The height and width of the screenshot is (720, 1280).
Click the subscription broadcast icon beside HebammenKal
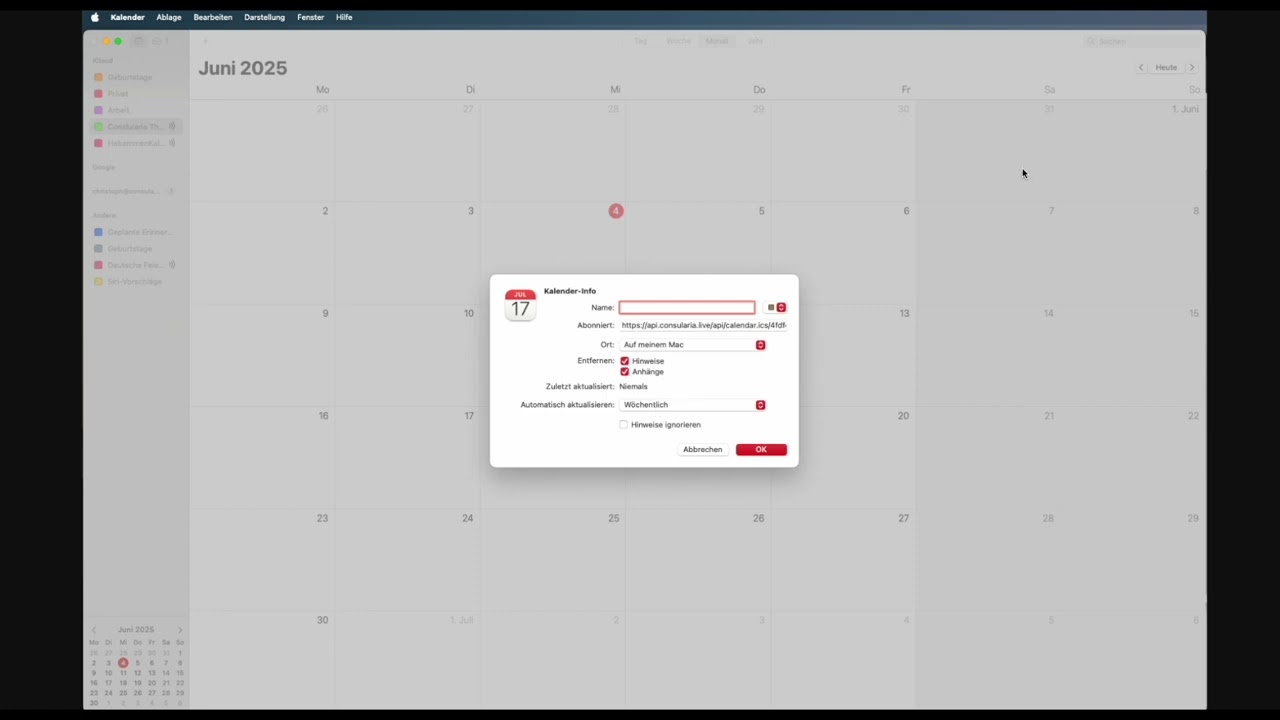coord(172,143)
